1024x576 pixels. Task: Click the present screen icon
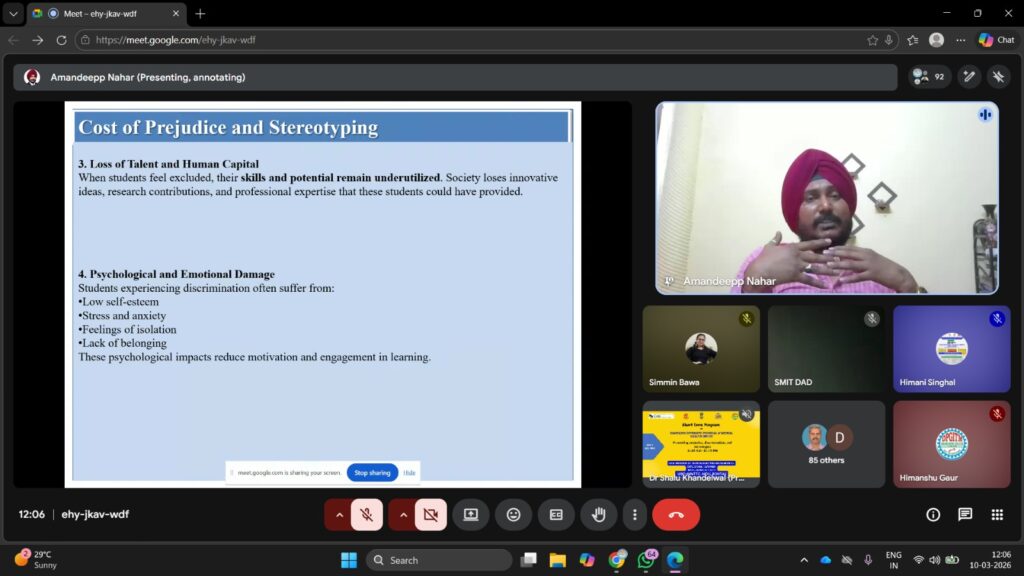(x=470, y=514)
